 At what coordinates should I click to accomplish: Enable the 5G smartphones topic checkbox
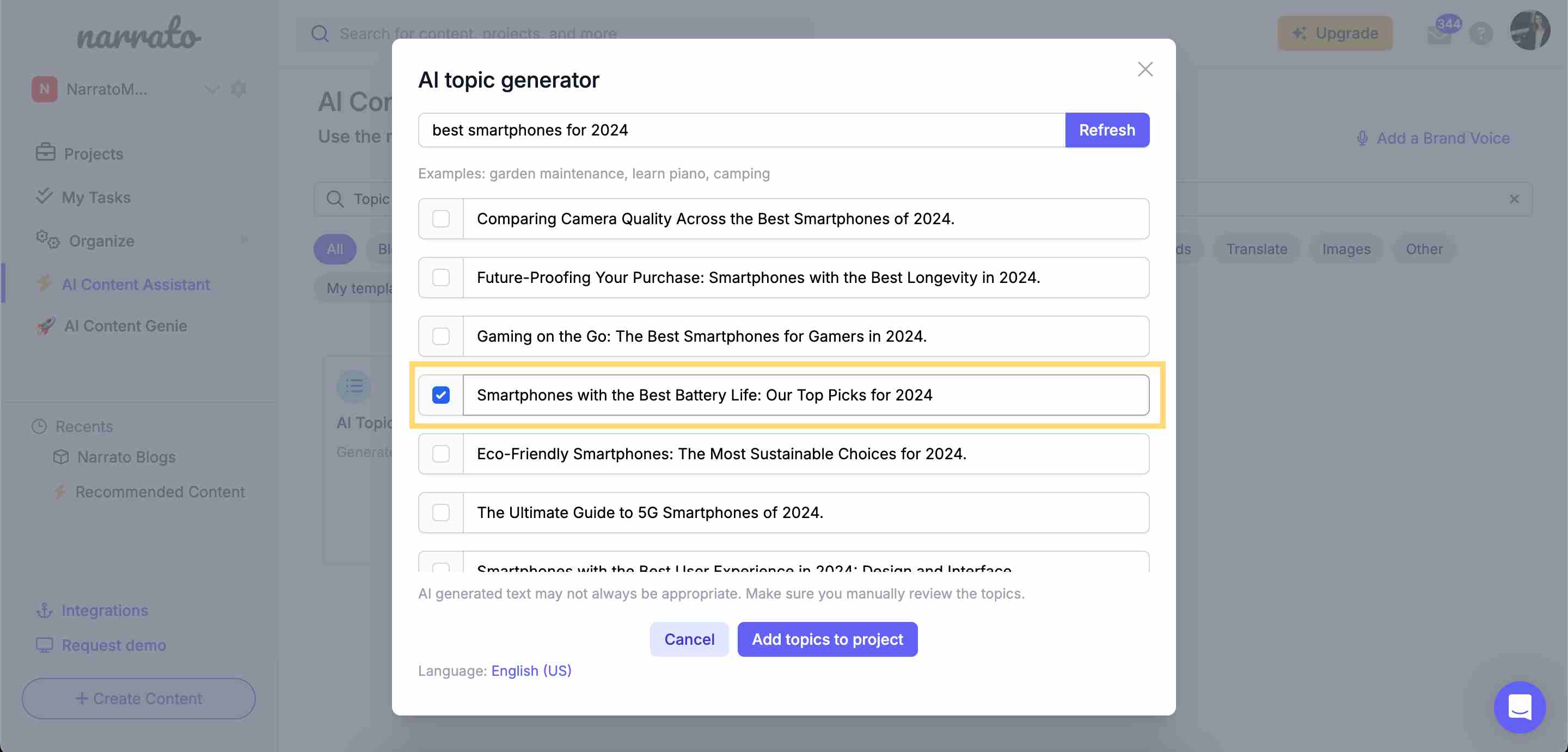click(x=440, y=512)
